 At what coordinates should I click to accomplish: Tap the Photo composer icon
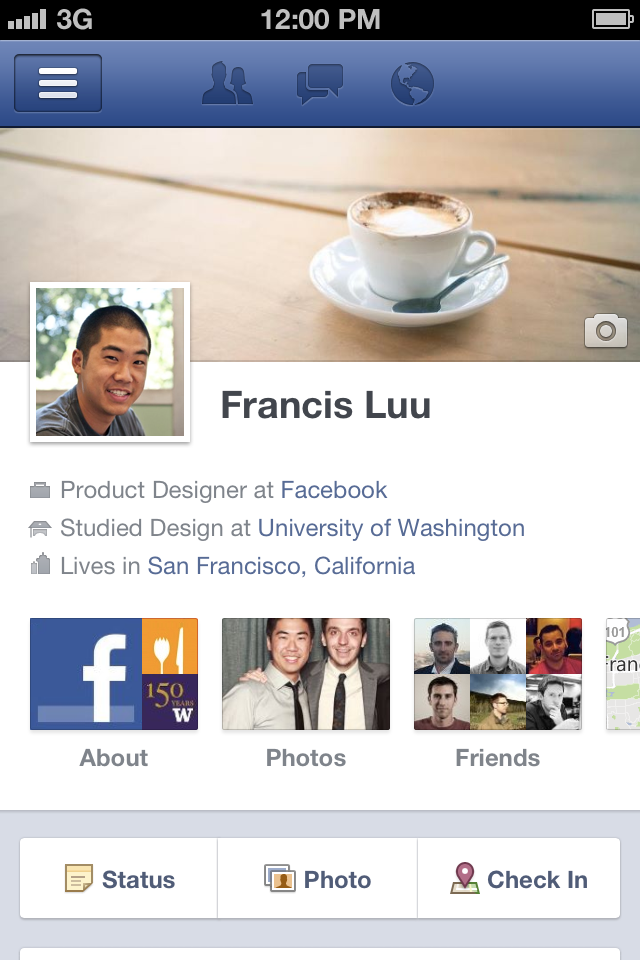point(280,878)
